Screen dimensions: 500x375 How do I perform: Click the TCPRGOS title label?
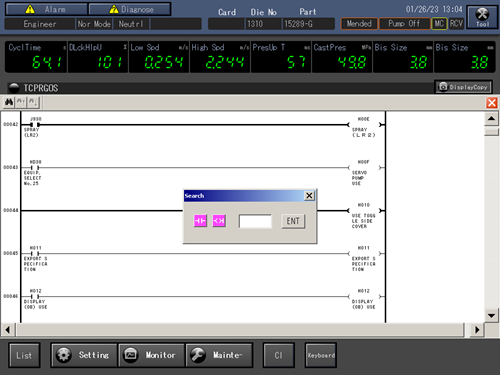click(x=41, y=88)
